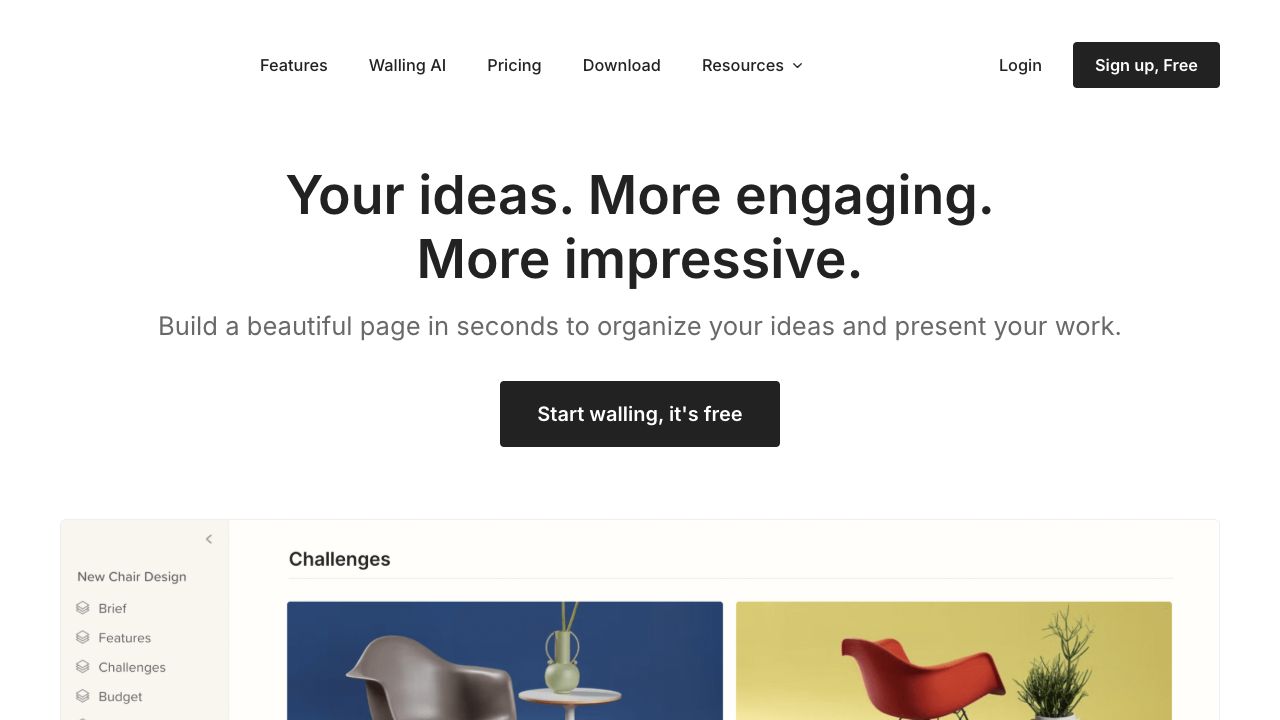Viewport: 1280px width, 720px height.
Task: Open the red chair image on yellow background
Action: point(953,660)
